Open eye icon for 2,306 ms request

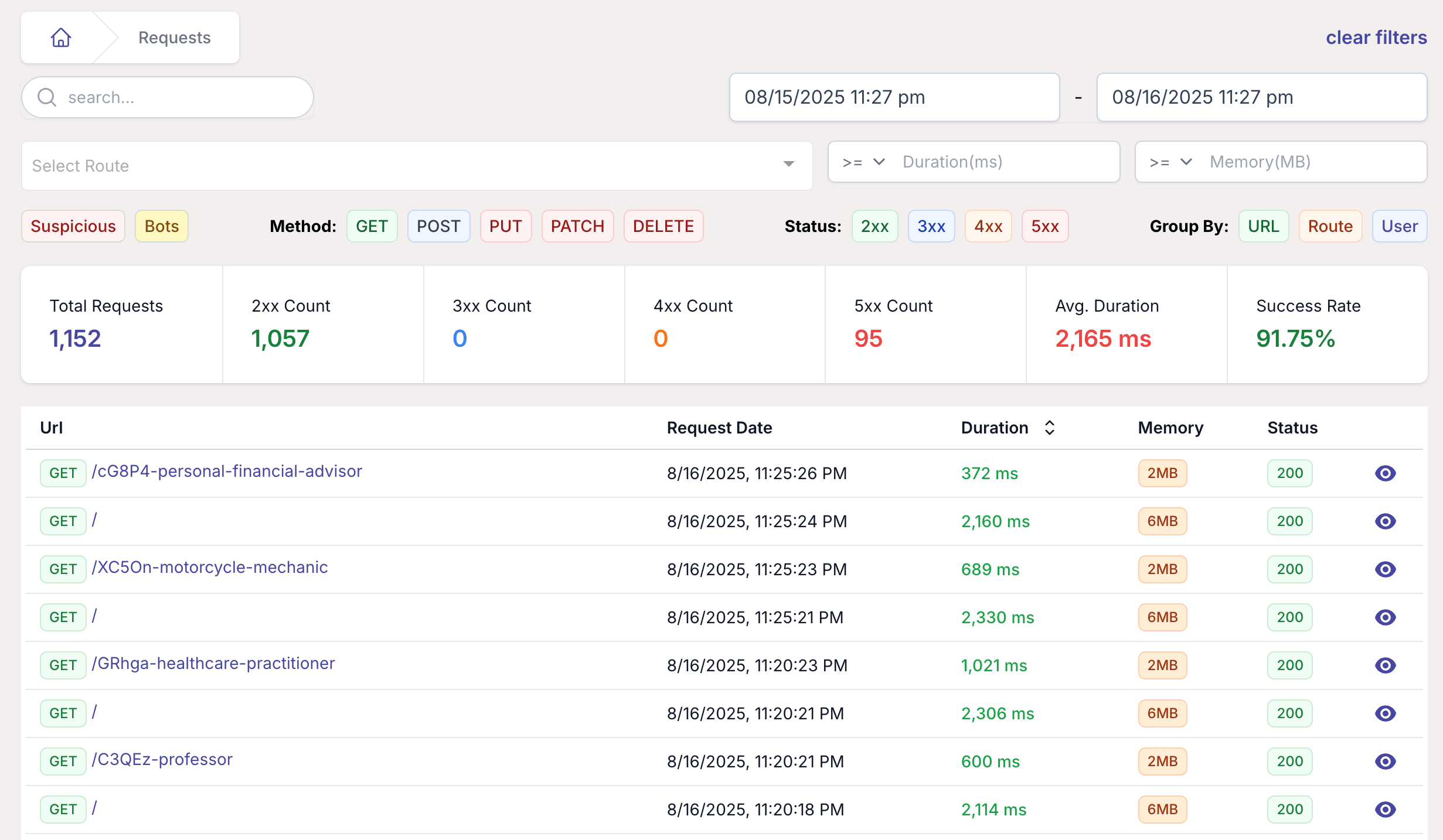(1385, 713)
